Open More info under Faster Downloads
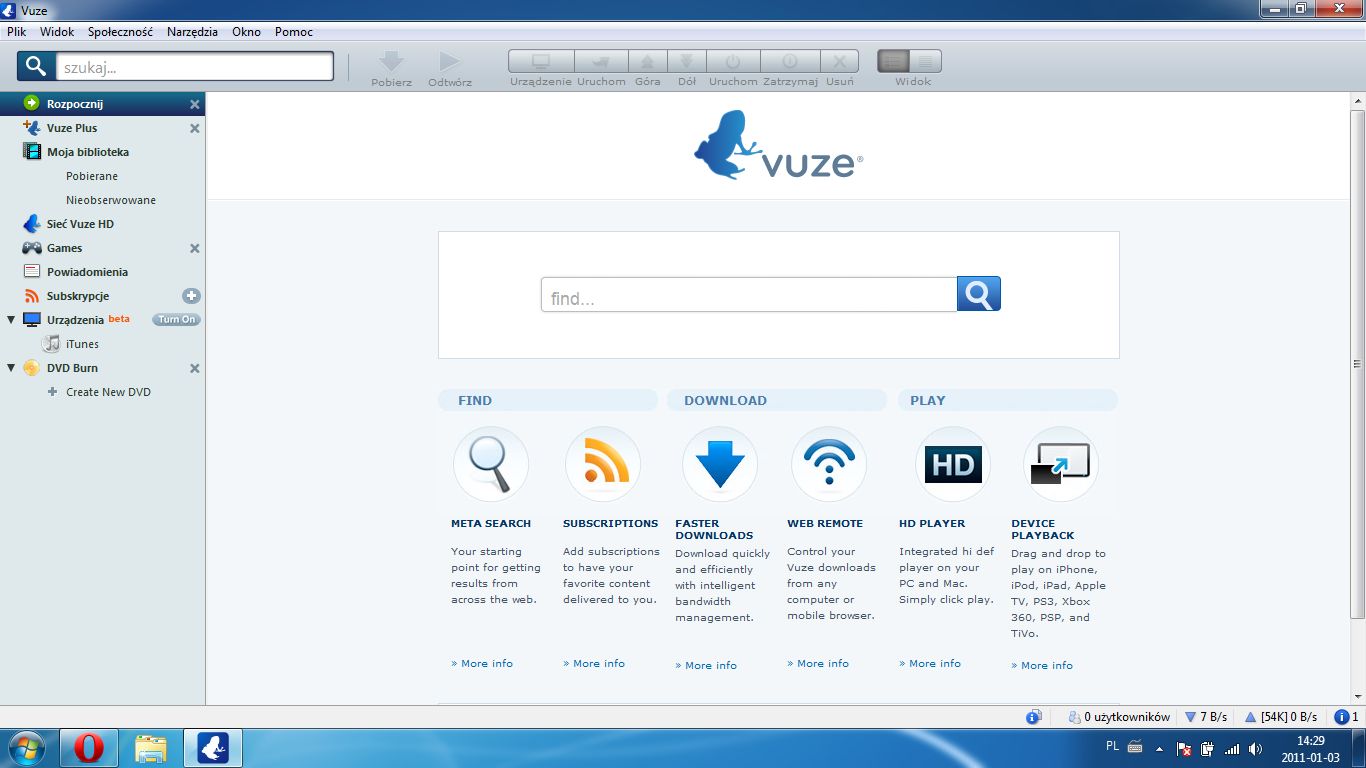Viewport: 1366px width, 768px height. click(x=706, y=665)
